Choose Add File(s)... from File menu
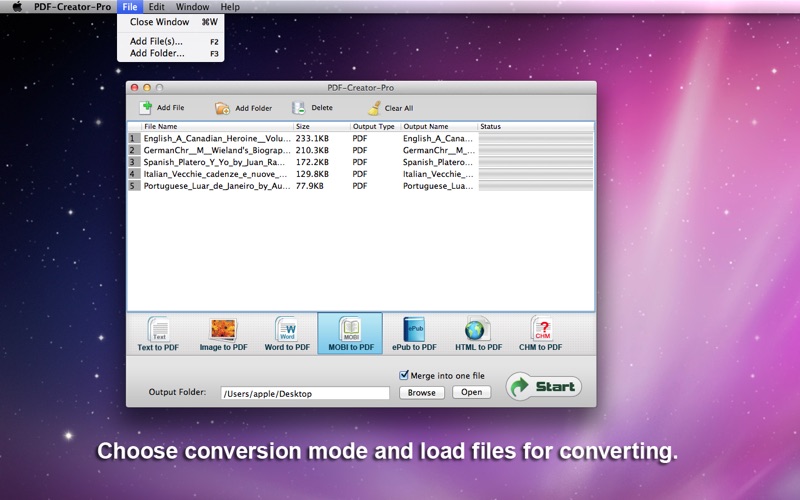800x500 pixels. pyautogui.click(x=170, y=41)
